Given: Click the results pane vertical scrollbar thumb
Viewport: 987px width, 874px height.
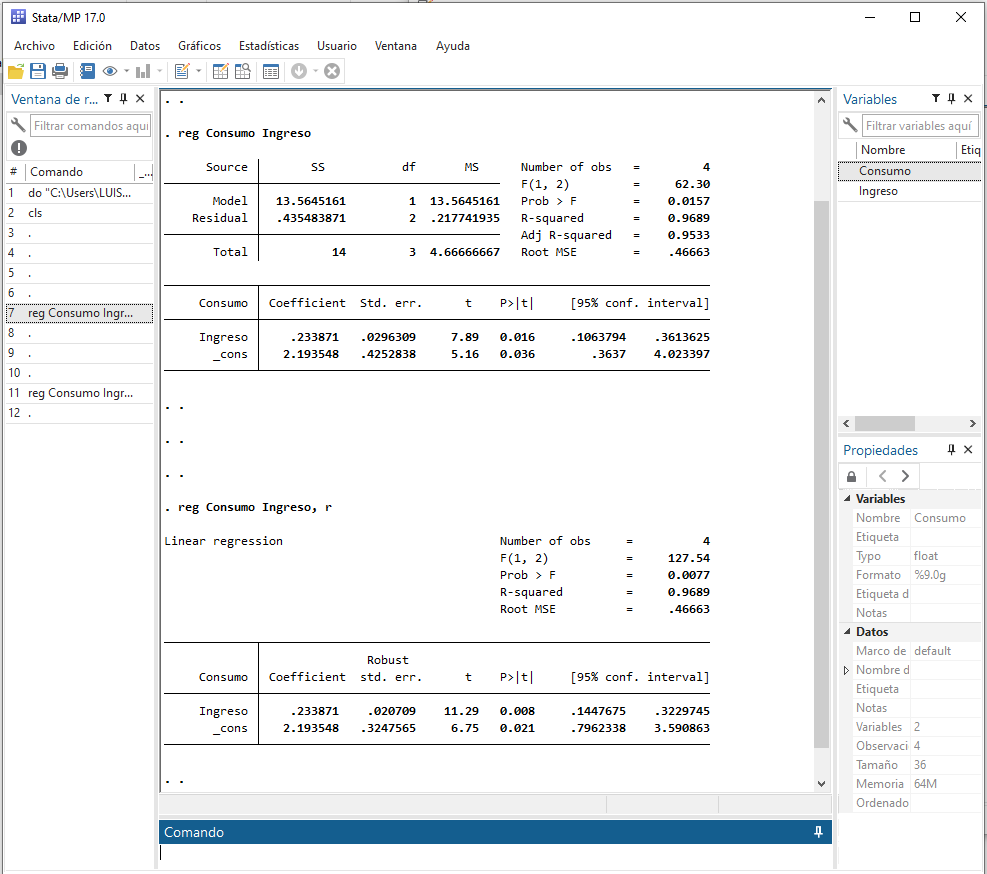Looking at the screenshot, I should (x=821, y=474).
